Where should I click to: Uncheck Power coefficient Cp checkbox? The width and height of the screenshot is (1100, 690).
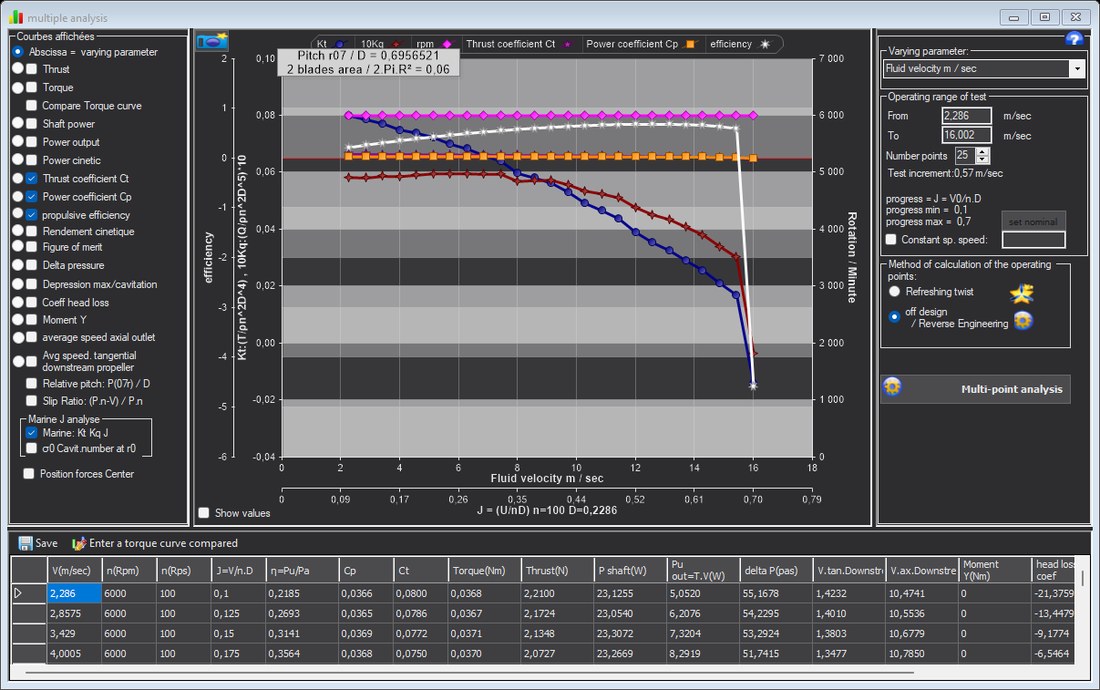pos(32,196)
